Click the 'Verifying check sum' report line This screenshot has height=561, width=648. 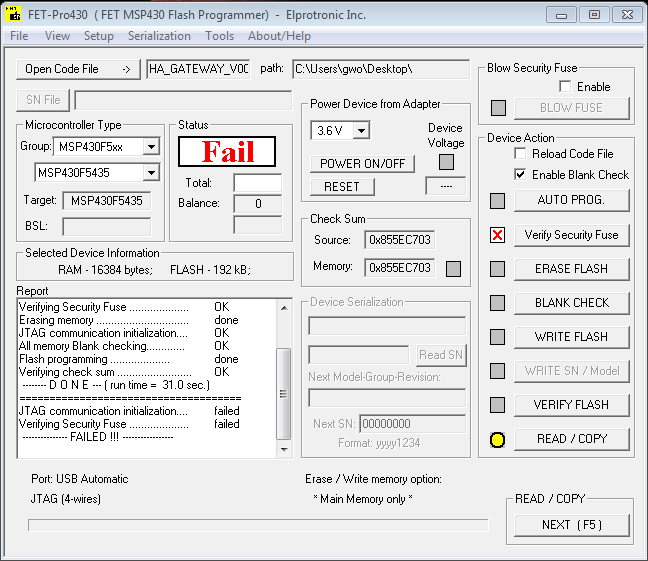(124, 372)
